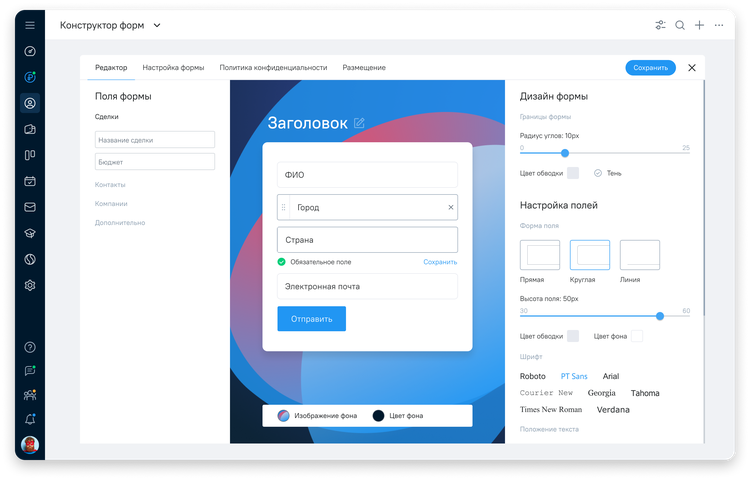Screen dimensions: 750x480
Task: Expand the Компании fields section
Action: click(111, 204)
